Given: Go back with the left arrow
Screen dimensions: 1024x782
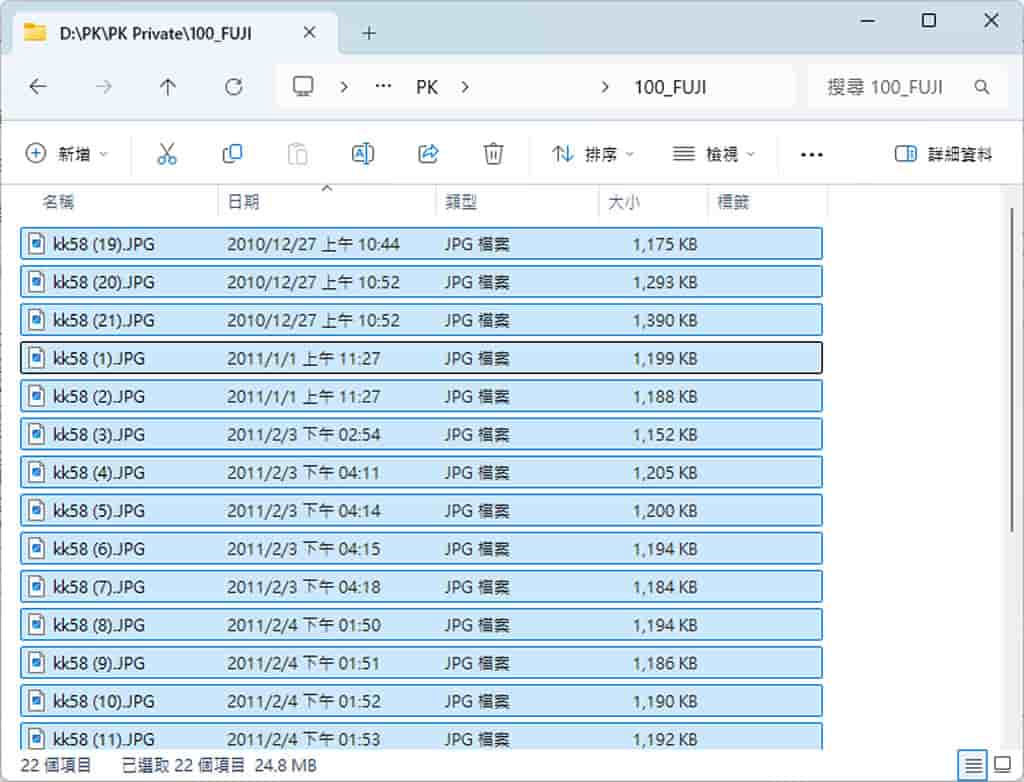Looking at the screenshot, I should [x=38, y=87].
